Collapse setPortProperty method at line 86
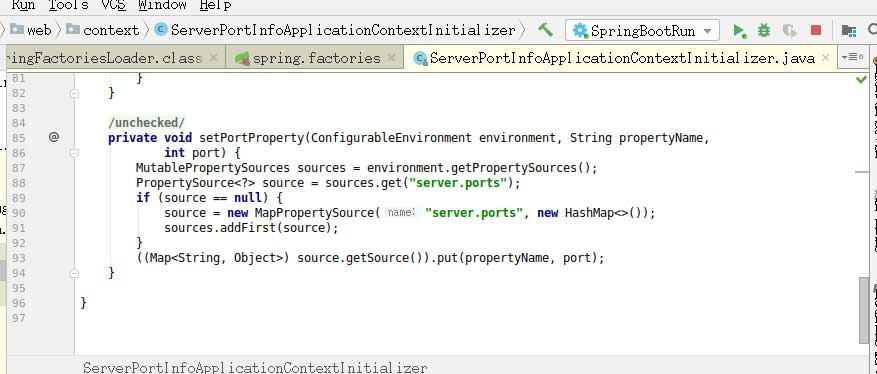Image resolution: width=877 pixels, height=374 pixels. 74,152
